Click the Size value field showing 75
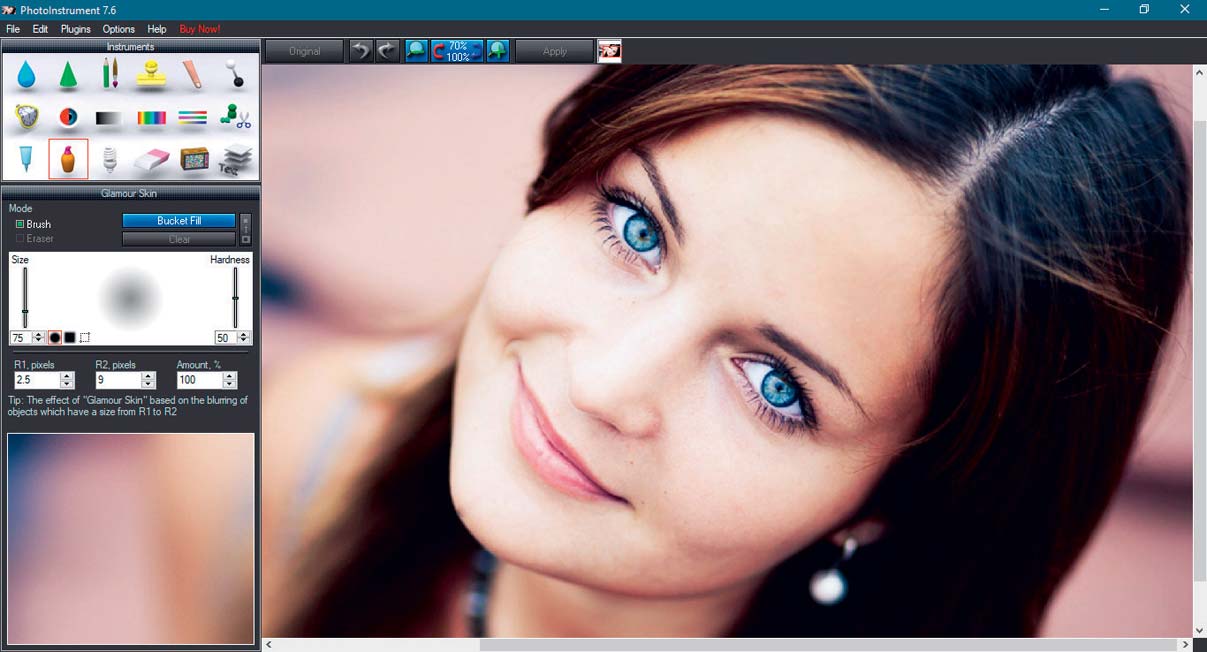The width and height of the screenshot is (1207, 652). [21, 338]
